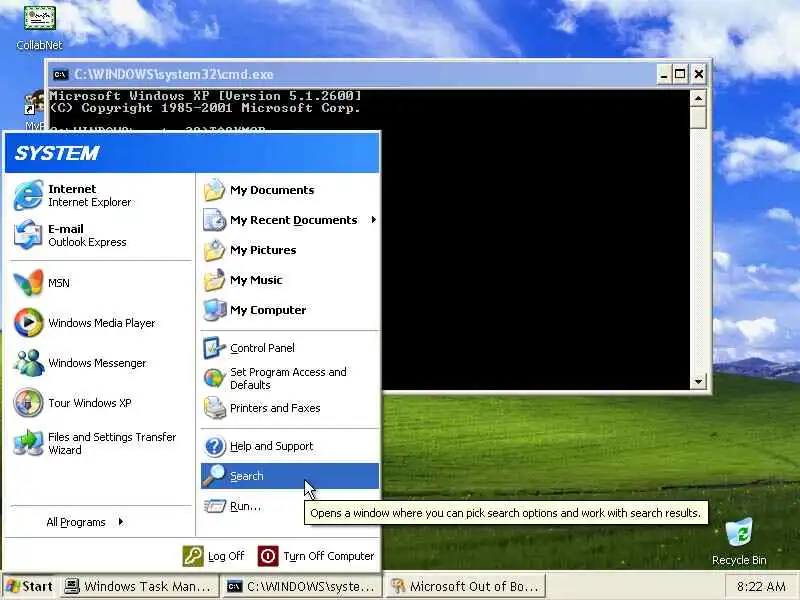This screenshot has height=600, width=800.
Task: Open My Pictures folder icon
Action: point(214,250)
